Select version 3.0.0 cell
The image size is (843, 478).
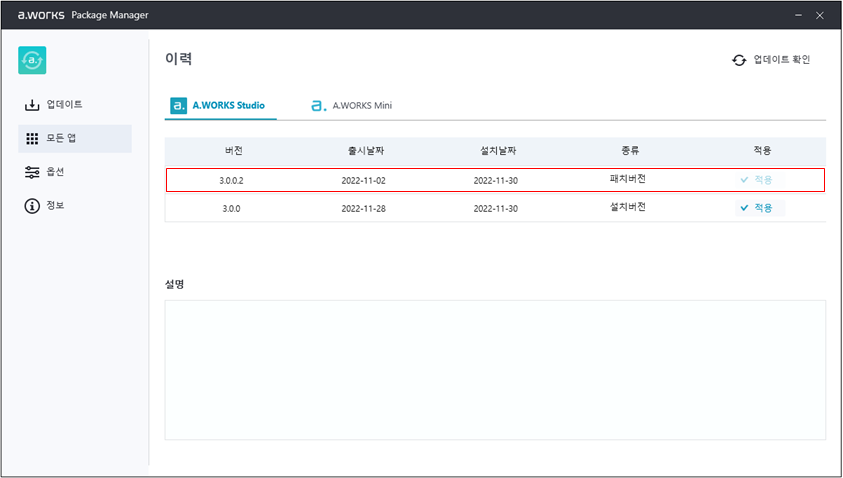231,209
